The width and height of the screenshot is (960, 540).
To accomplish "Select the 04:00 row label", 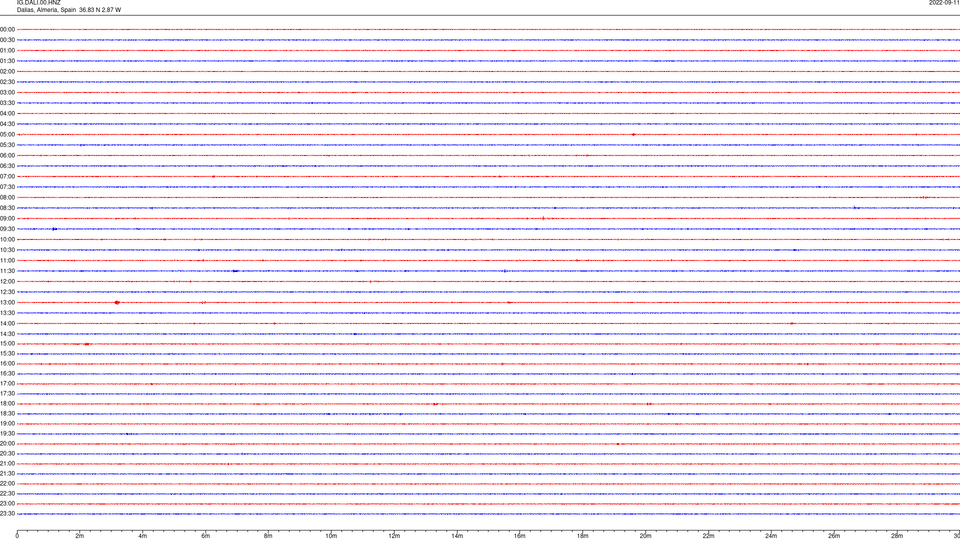I will click(x=7, y=113).
